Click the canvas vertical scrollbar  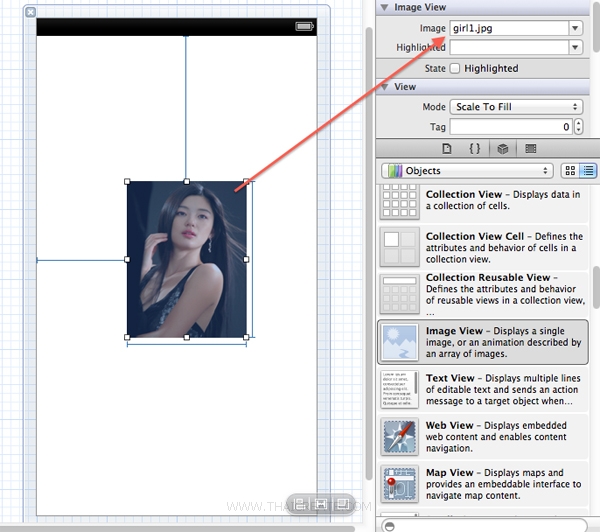(369, 253)
